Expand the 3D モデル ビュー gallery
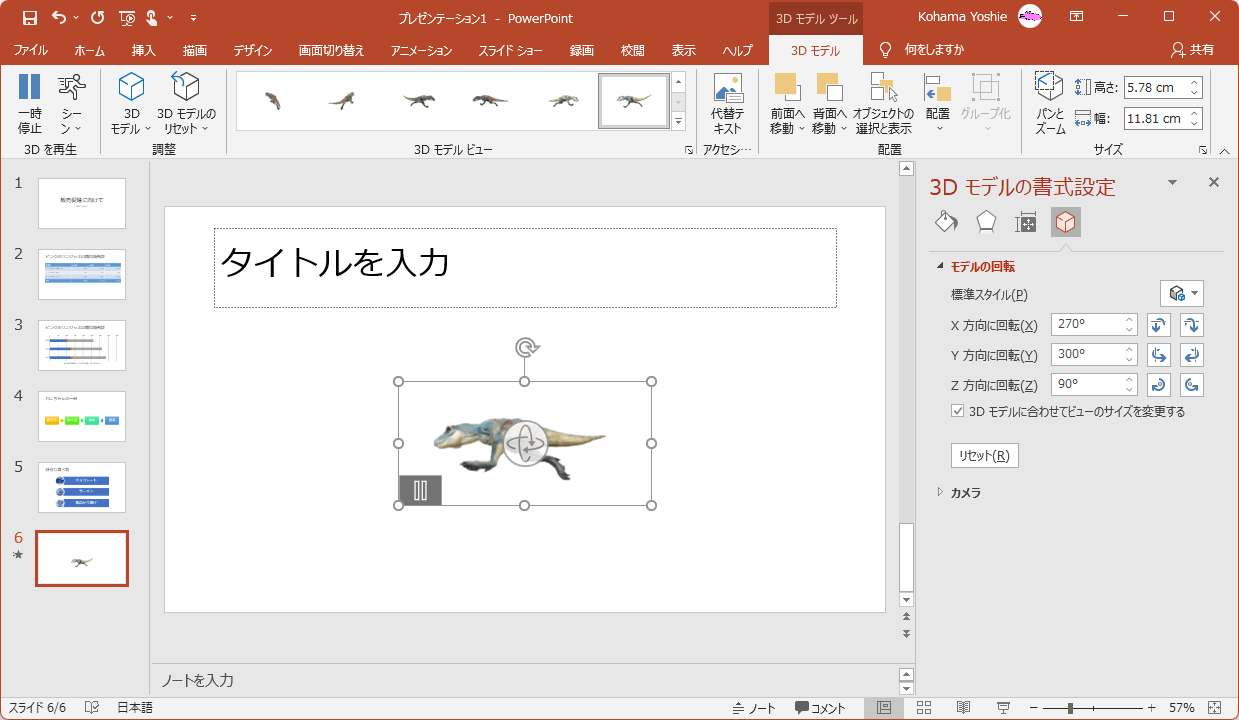The height and width of the screenshot is (720, 1239). (678, 122)
